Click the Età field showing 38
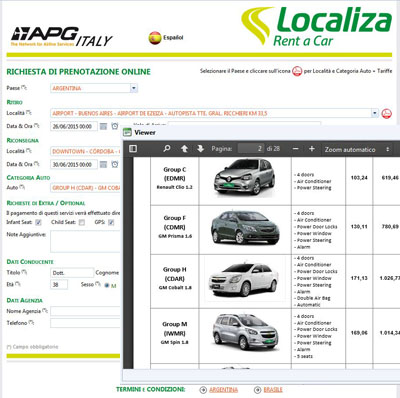Viewport: 400px width, 398px height. (59, 284)
